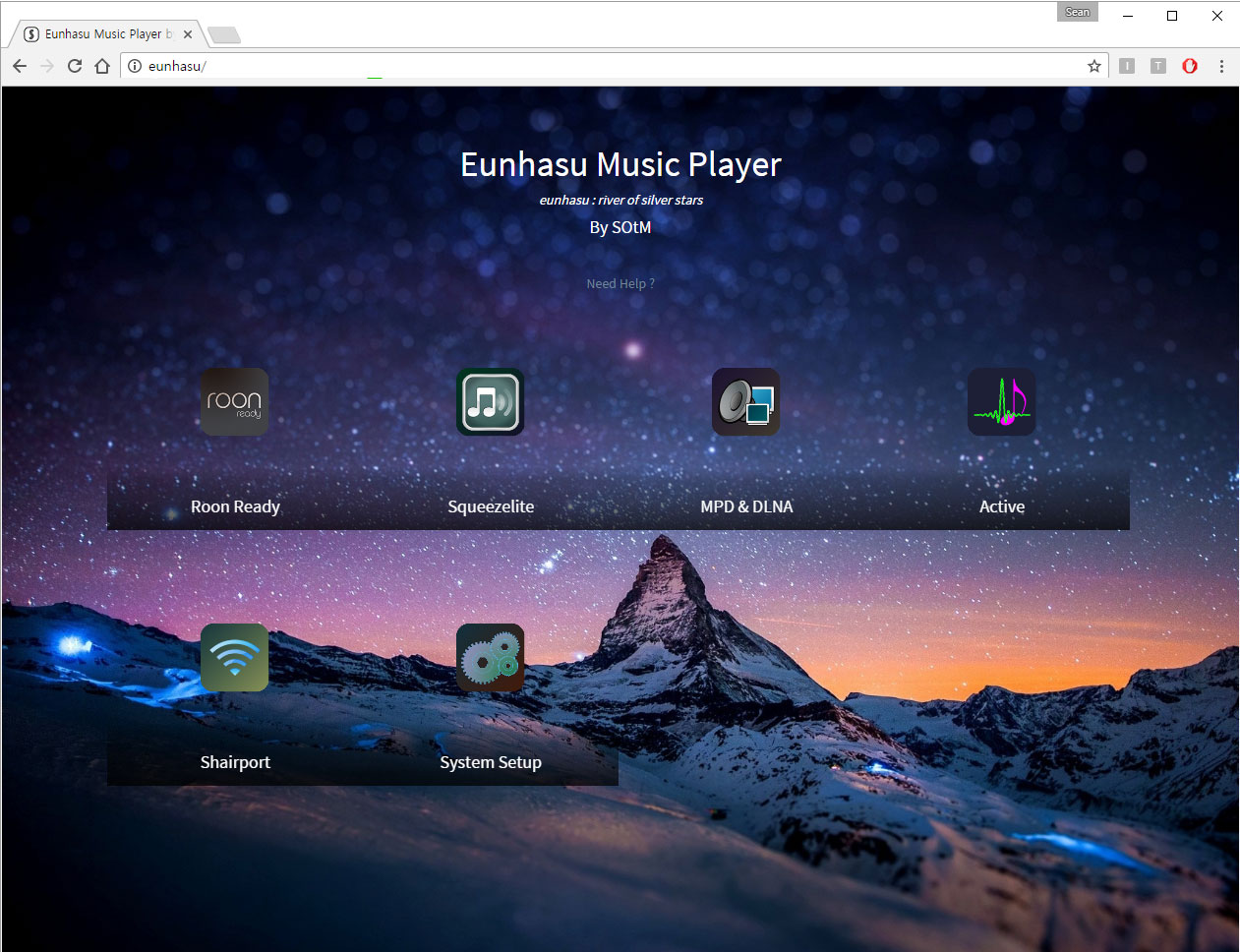Minimize the browser window
Viewport: 1240px width, 952px height.
tap(1128, 16)
